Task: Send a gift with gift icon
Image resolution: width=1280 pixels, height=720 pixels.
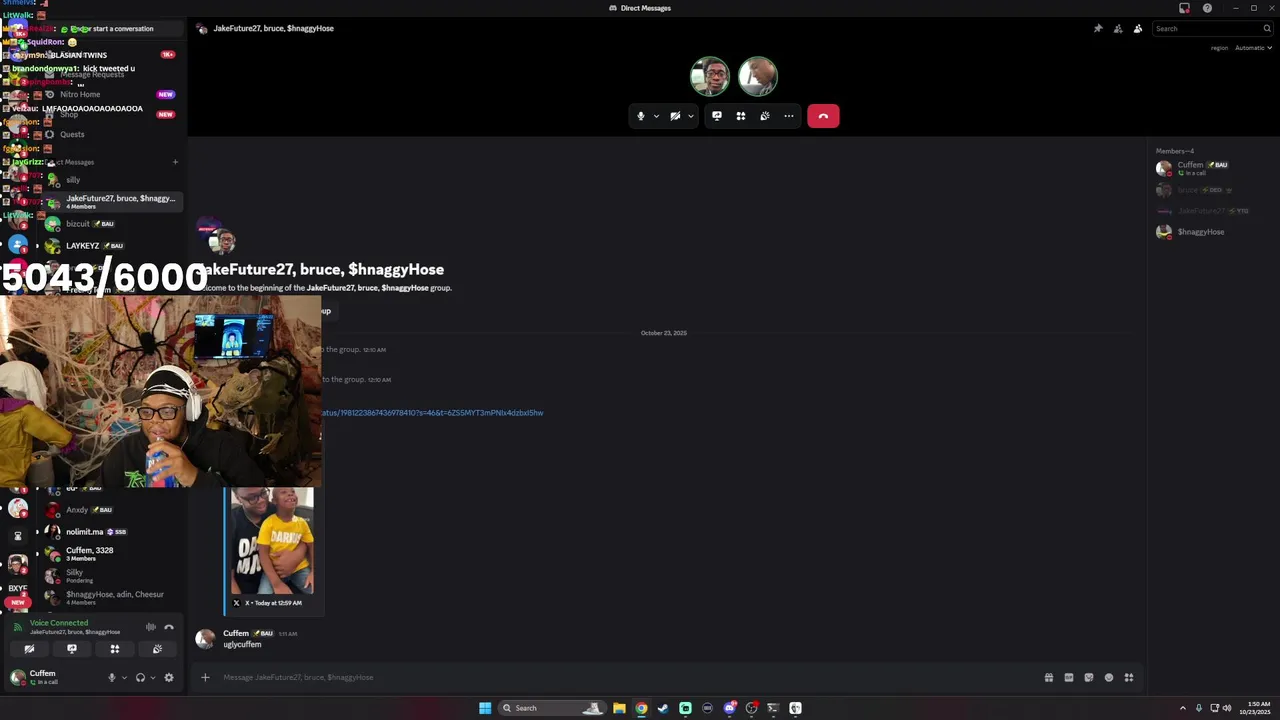Action: [x=1049, y=677]
